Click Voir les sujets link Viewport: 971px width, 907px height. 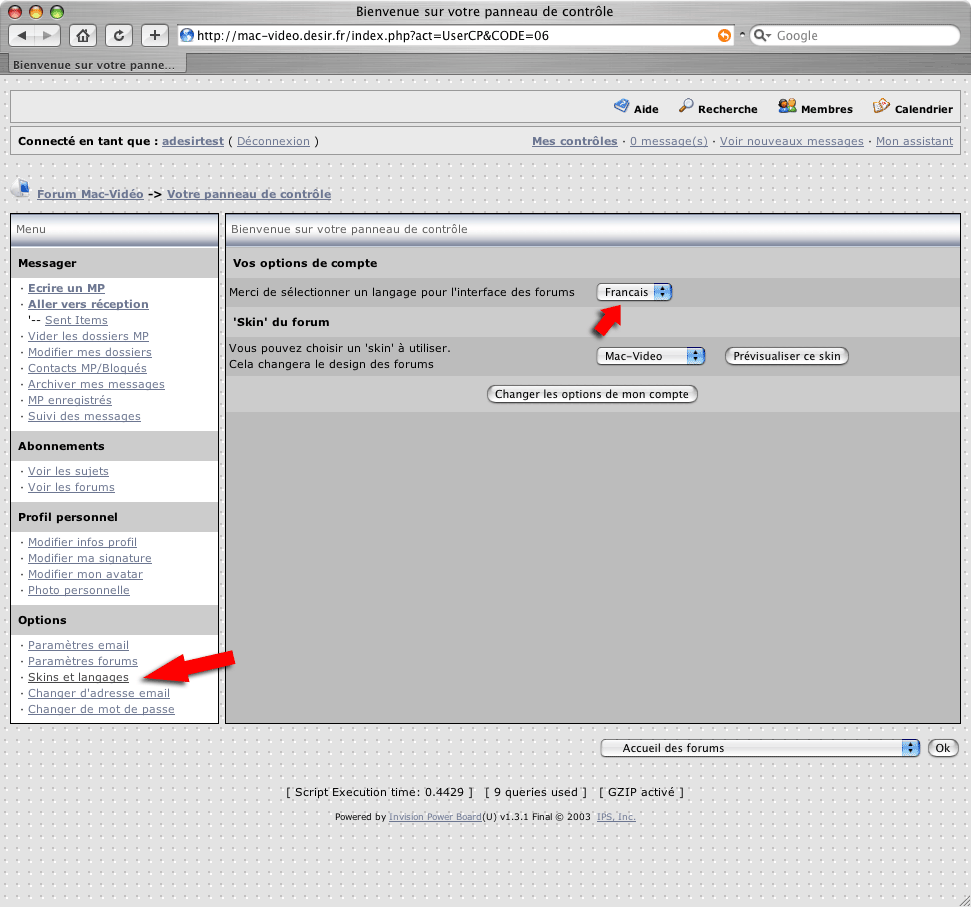[68, 471]
